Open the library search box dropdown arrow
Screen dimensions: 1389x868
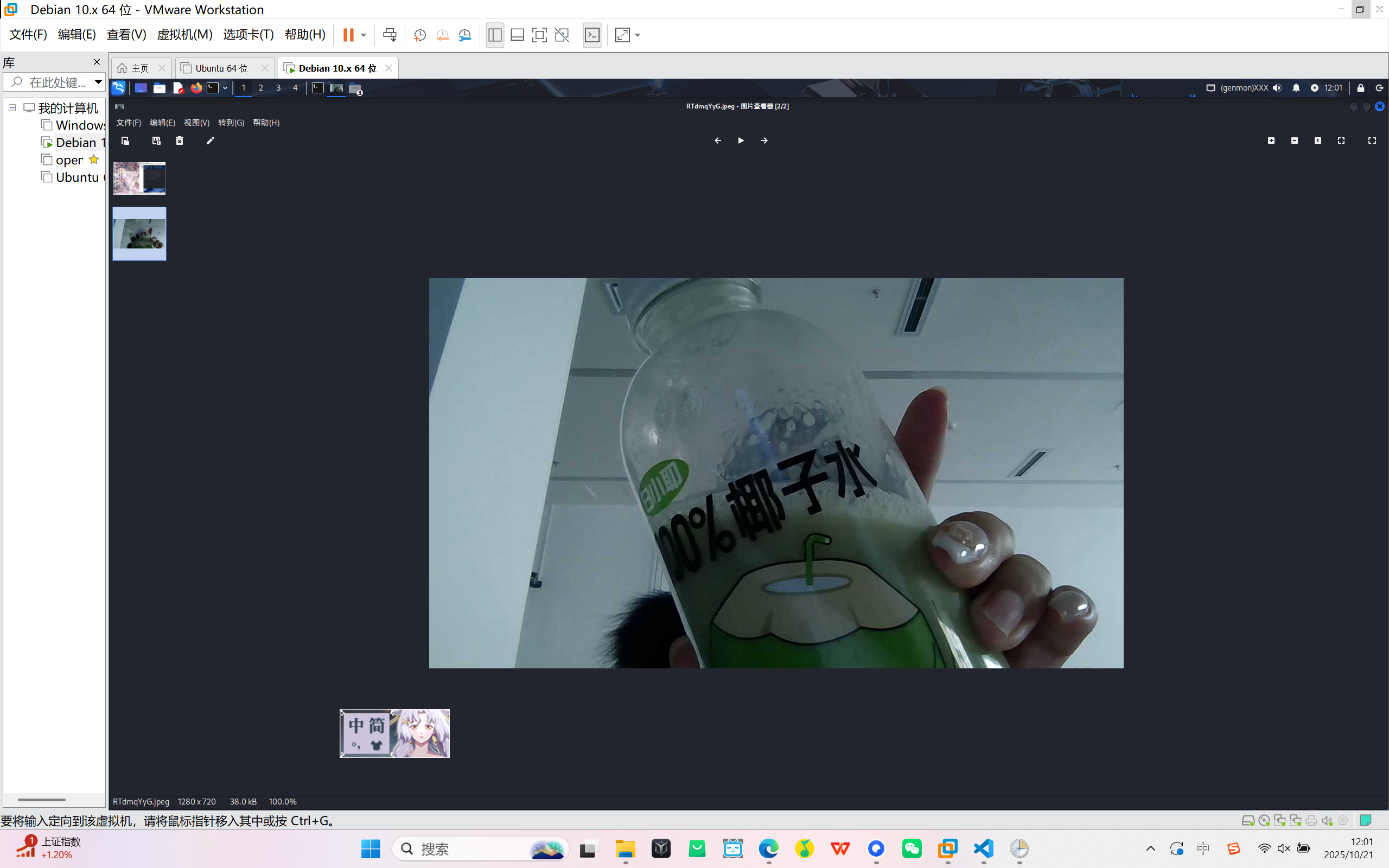(x=98, y=82)
